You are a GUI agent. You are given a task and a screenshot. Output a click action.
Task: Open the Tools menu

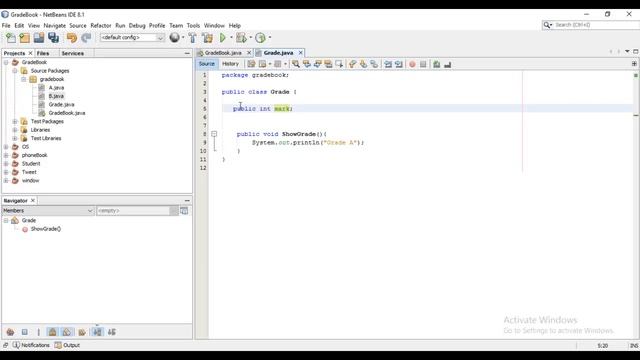pos(193,25)
